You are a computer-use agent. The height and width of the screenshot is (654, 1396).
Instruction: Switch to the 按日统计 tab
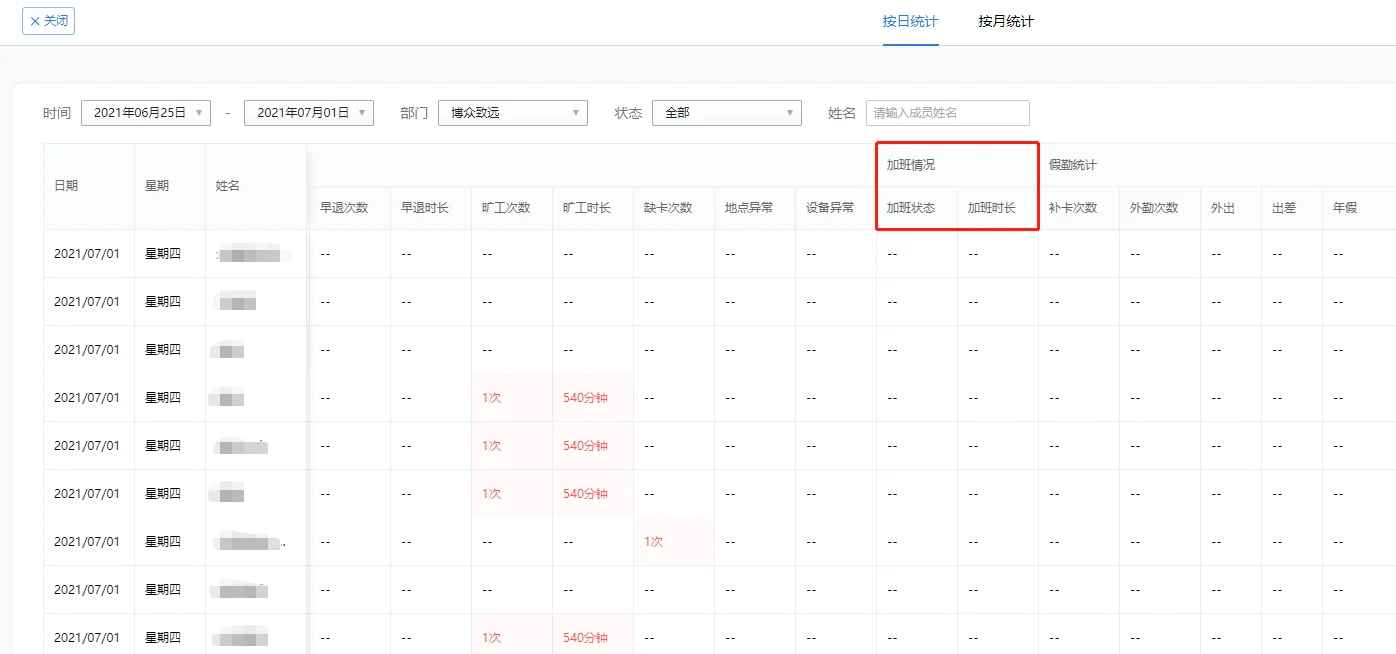(910, 21)
